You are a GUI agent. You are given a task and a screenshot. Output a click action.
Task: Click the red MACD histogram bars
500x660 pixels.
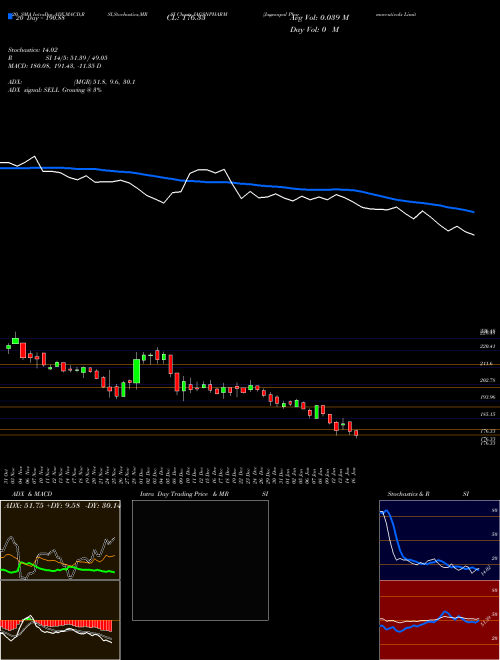click(x=56, y=625)
